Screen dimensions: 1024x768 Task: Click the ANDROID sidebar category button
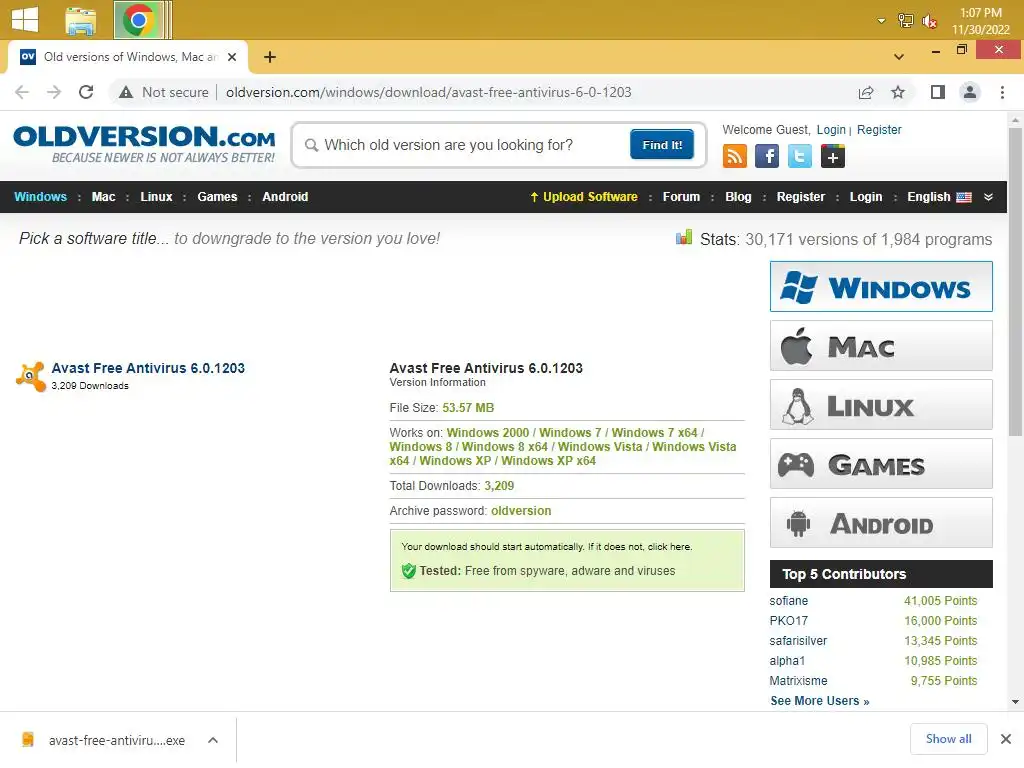pyautogui.click(x=881, y=523)
